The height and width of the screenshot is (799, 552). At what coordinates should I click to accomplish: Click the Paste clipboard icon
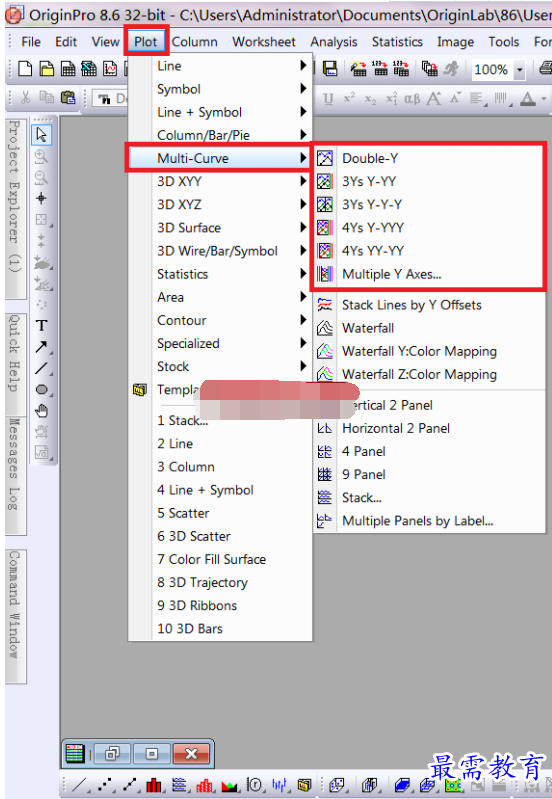coord(68,97)
